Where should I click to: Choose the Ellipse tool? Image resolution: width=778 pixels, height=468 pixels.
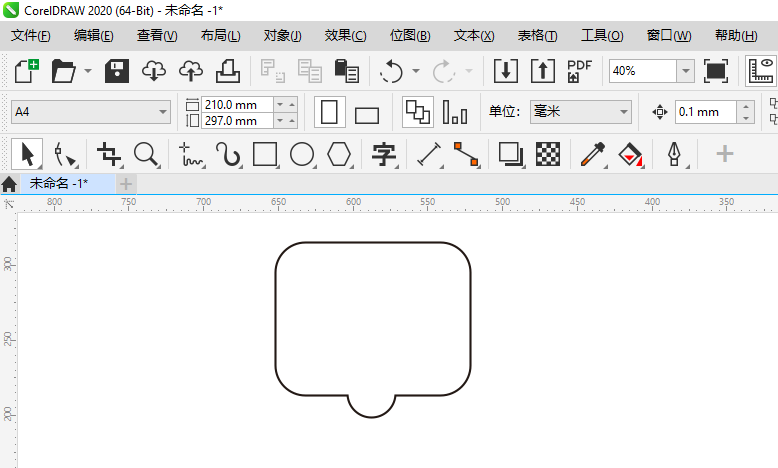[x=302, y=154]
